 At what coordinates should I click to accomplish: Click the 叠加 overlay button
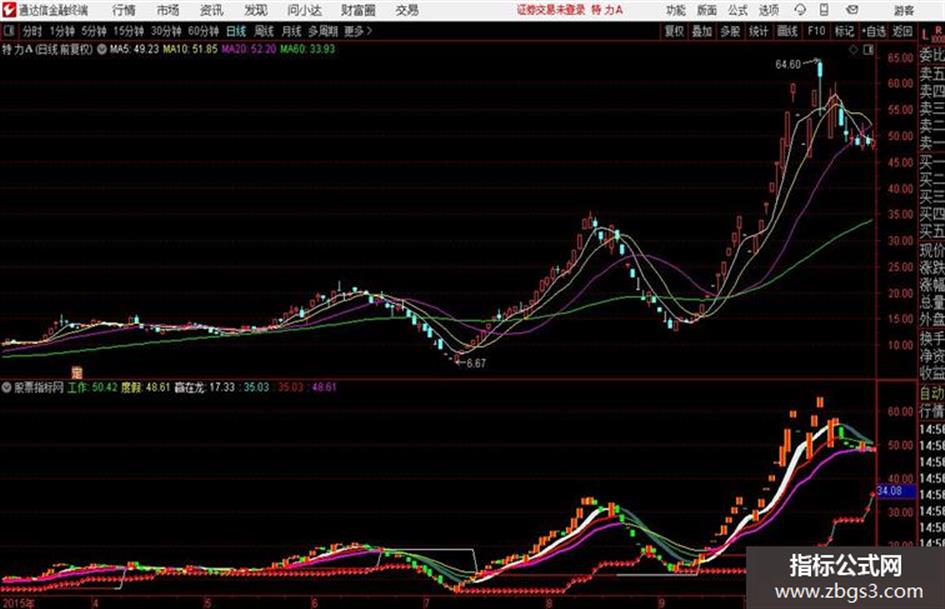click(x=702, y=31)
